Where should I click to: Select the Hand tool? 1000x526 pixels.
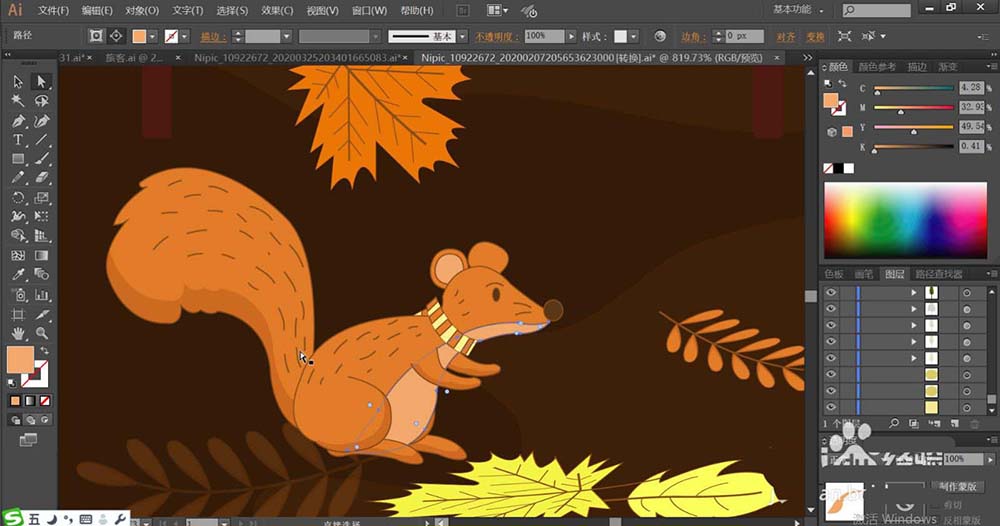tap(18, 333)
